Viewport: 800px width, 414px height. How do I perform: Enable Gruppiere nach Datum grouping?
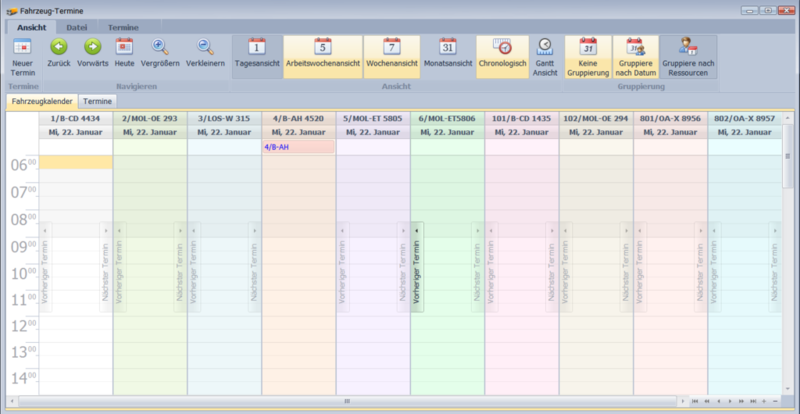(633, 53)
